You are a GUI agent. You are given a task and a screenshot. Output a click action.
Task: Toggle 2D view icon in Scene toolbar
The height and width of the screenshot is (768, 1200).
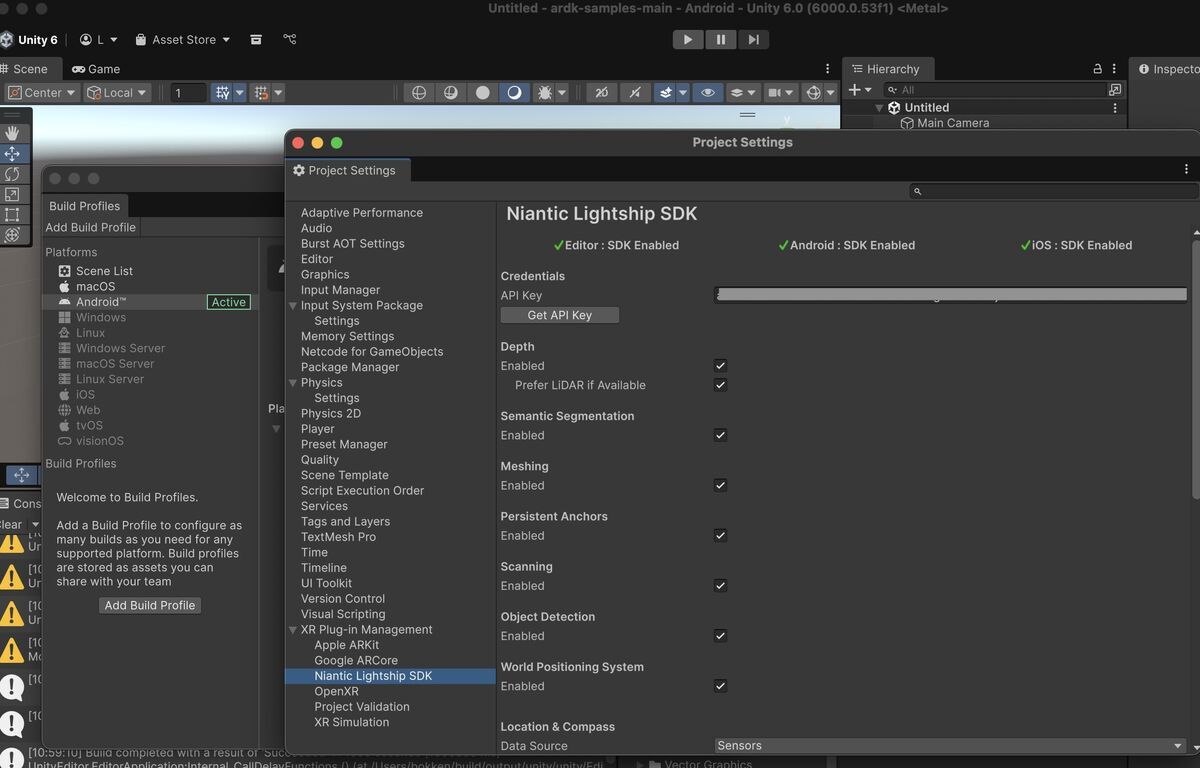pyautogui.click(x=601, y=92)
